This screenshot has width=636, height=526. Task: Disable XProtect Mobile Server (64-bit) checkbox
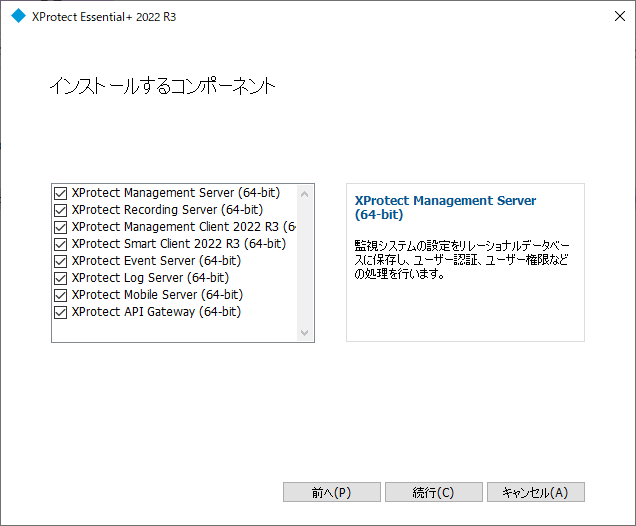click(x=60, y=296)
